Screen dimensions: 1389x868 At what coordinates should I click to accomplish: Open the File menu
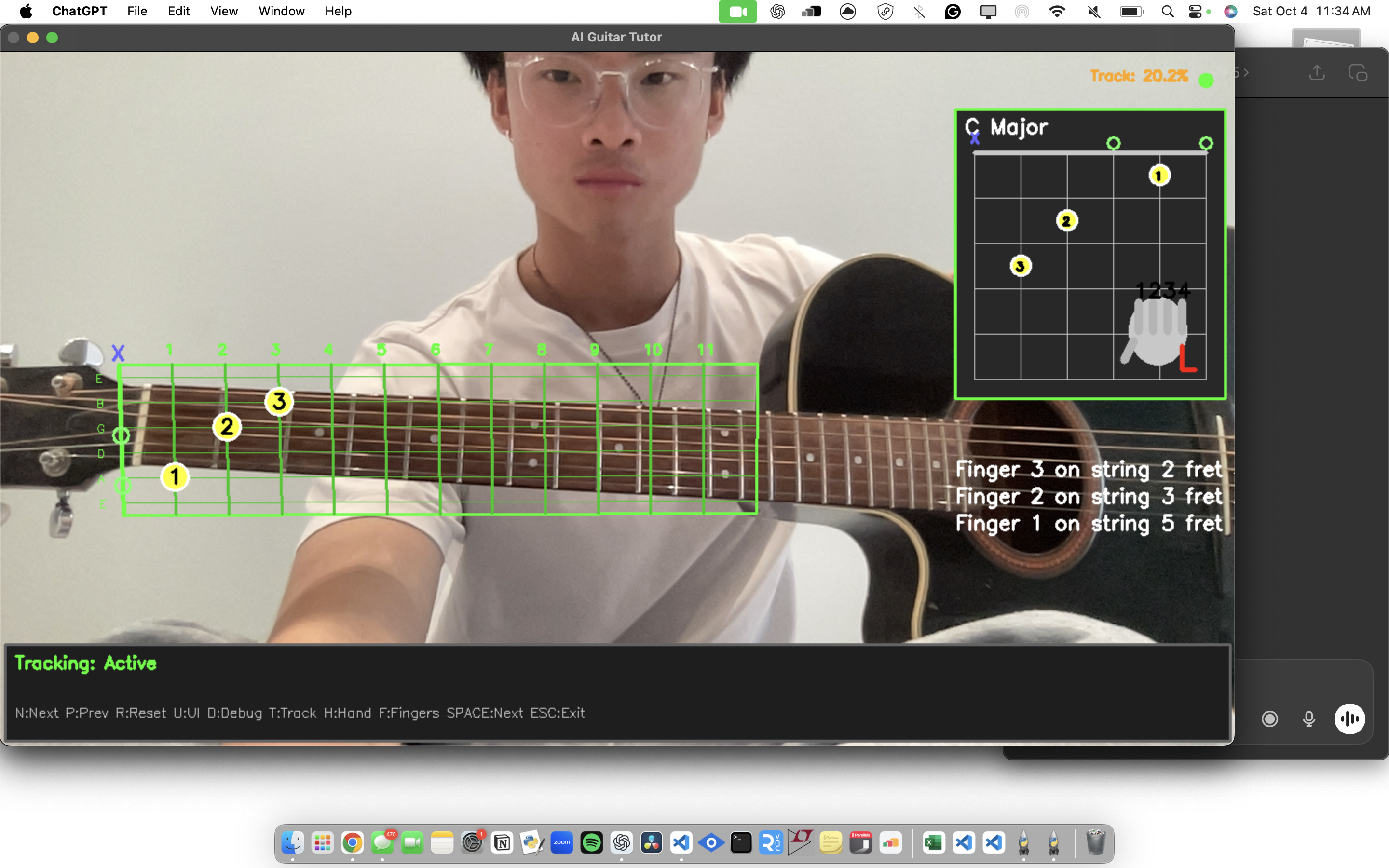point(137,12)
